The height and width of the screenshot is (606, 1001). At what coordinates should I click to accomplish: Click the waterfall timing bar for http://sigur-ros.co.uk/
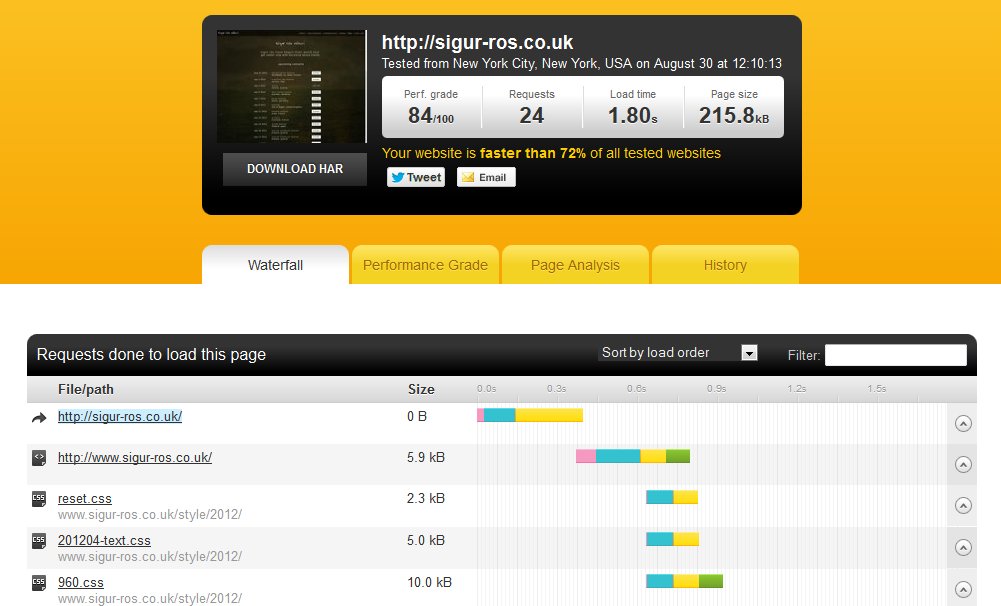530,415
